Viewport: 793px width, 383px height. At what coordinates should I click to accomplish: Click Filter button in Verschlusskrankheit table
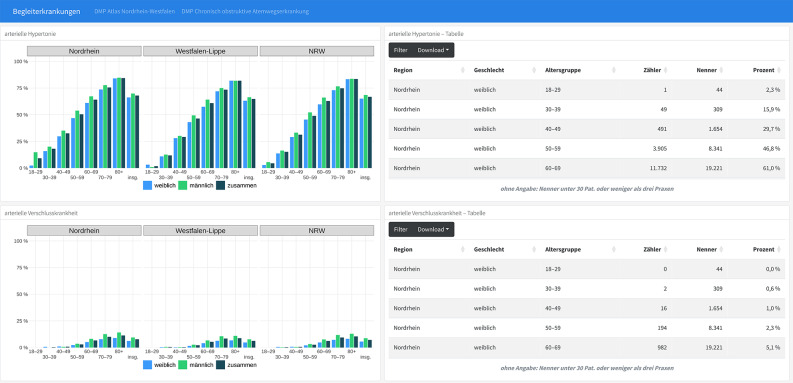point(401,229)
